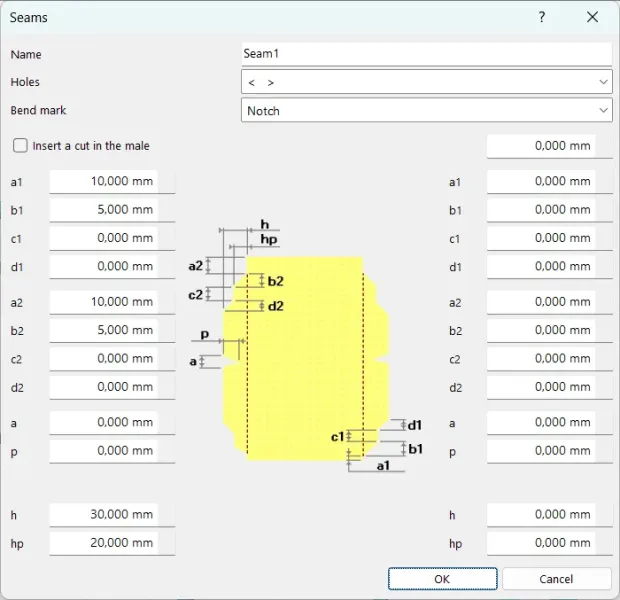
Task: Select the left b2 field with 5,000 mm
Action: (x=112, y=330)
